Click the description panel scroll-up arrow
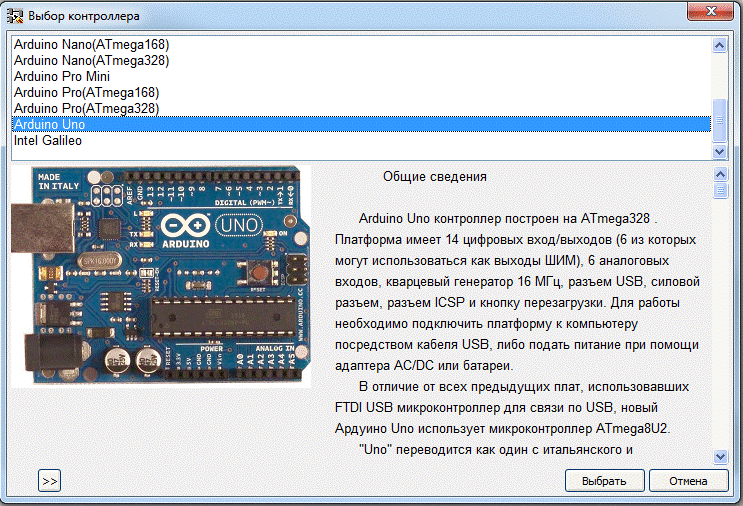 tap(720, 174)
